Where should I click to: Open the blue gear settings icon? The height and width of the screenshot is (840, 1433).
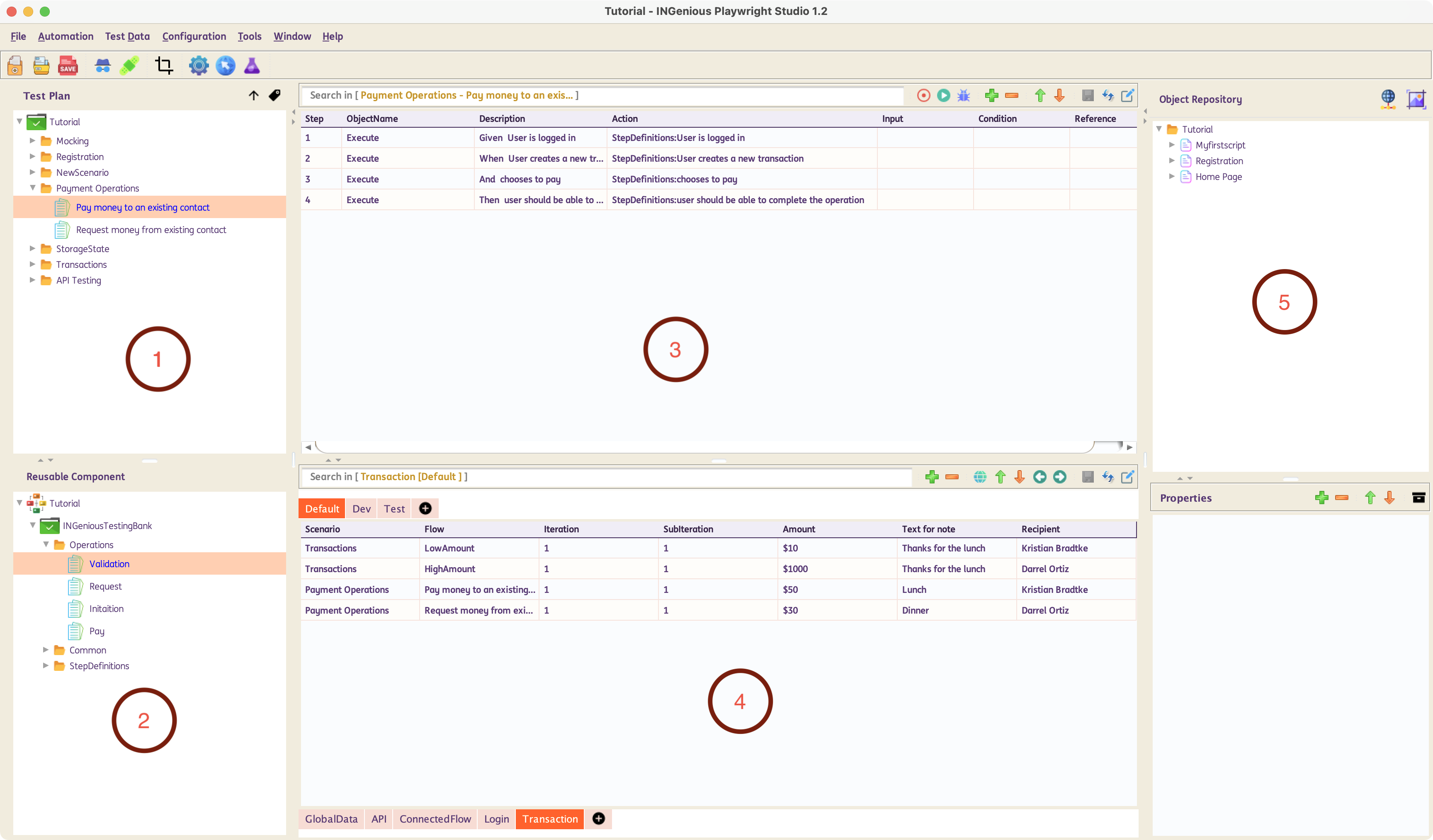coord(199,66)
